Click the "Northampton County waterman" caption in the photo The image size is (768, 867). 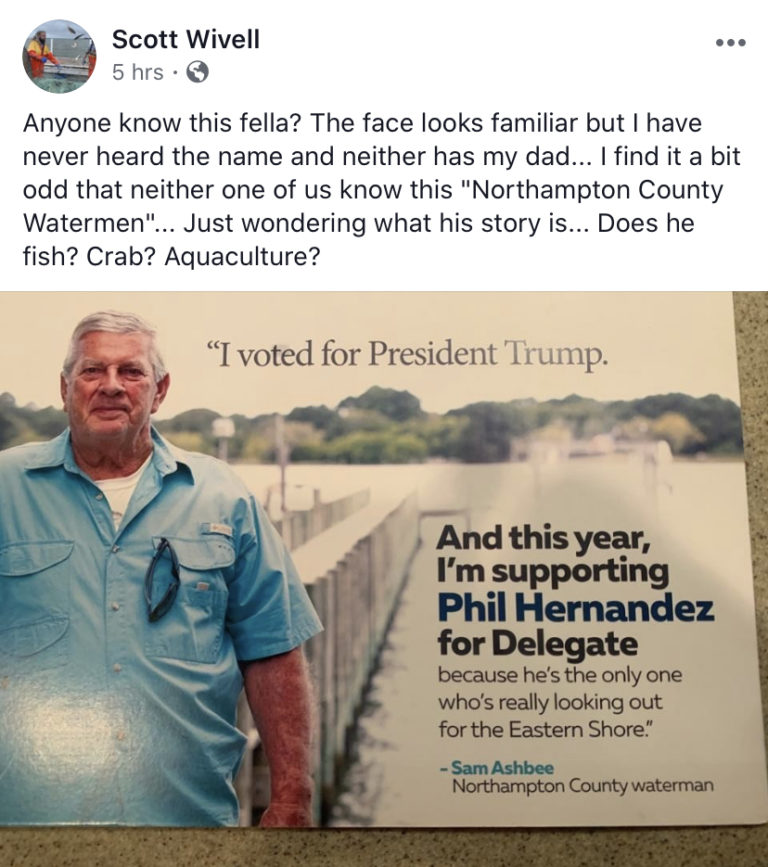coord(583,786)
